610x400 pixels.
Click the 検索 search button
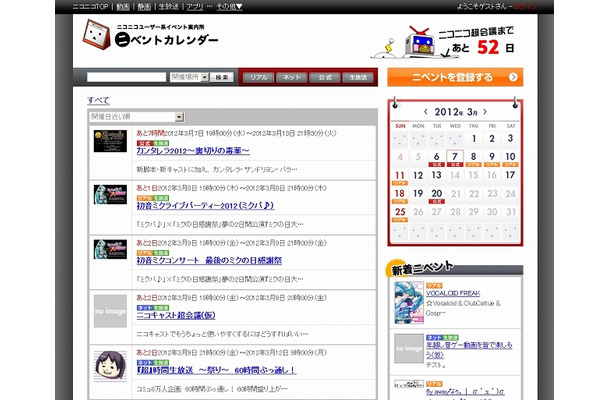(222, 77)
